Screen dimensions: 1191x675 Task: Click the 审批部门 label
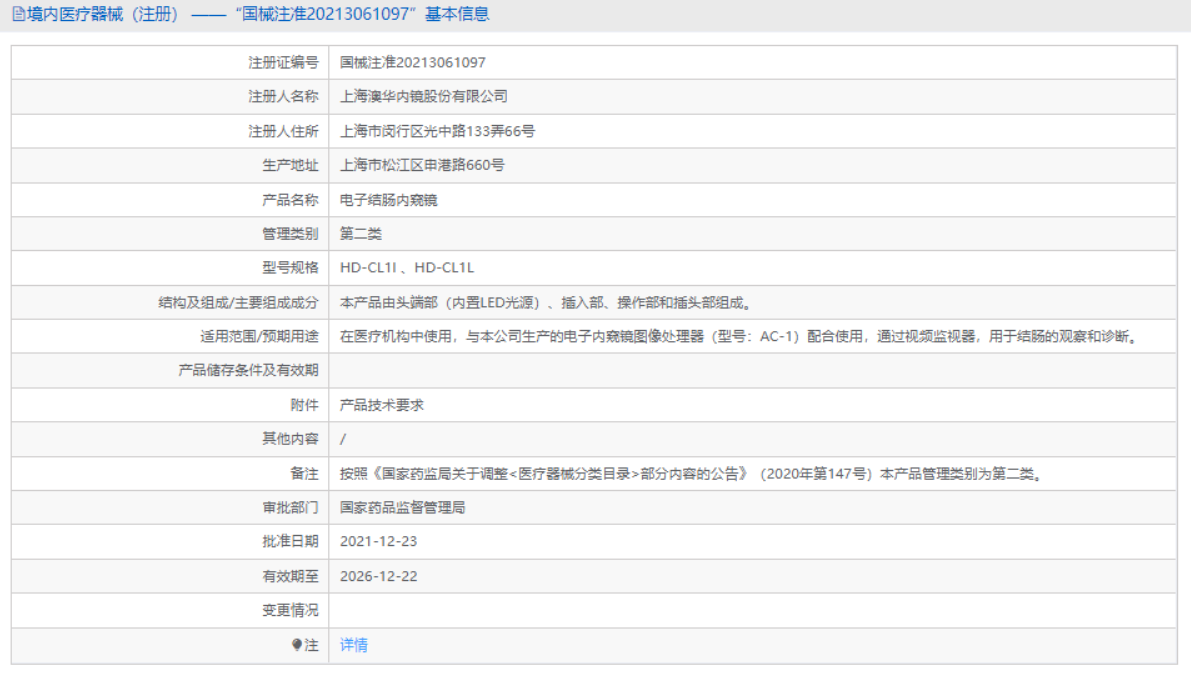(290, 507)
